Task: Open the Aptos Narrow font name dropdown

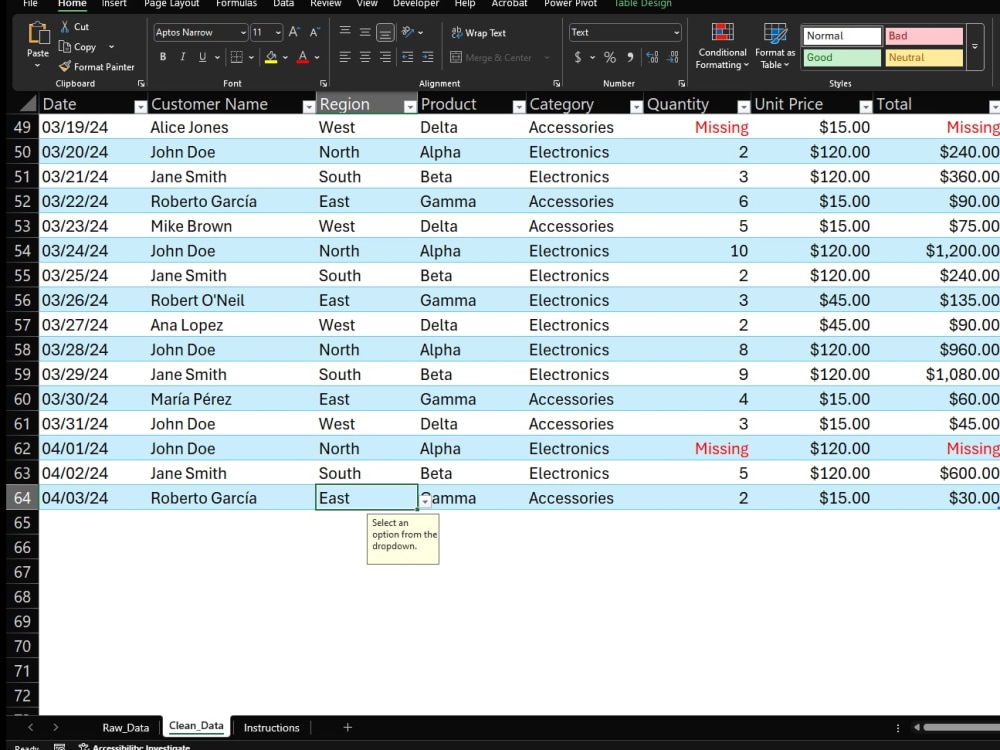Action: point(243,33)
